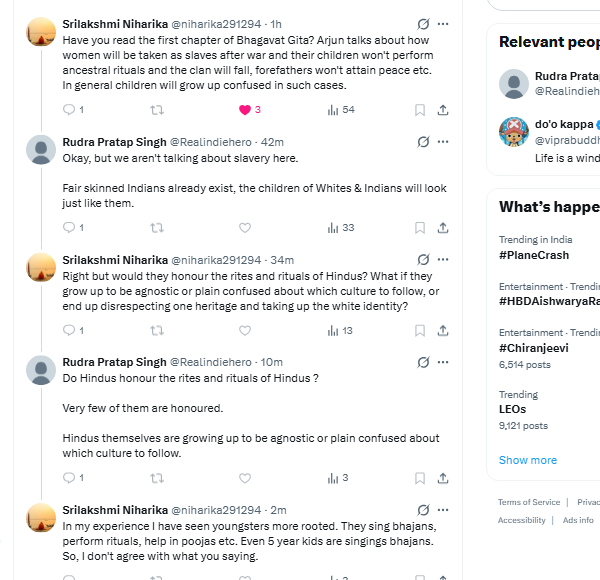Image resolution: width=600 pixels, height=580 pixels.
Task: Unlike the tweet with 3 likes
Action: click(x=245, y=110)
